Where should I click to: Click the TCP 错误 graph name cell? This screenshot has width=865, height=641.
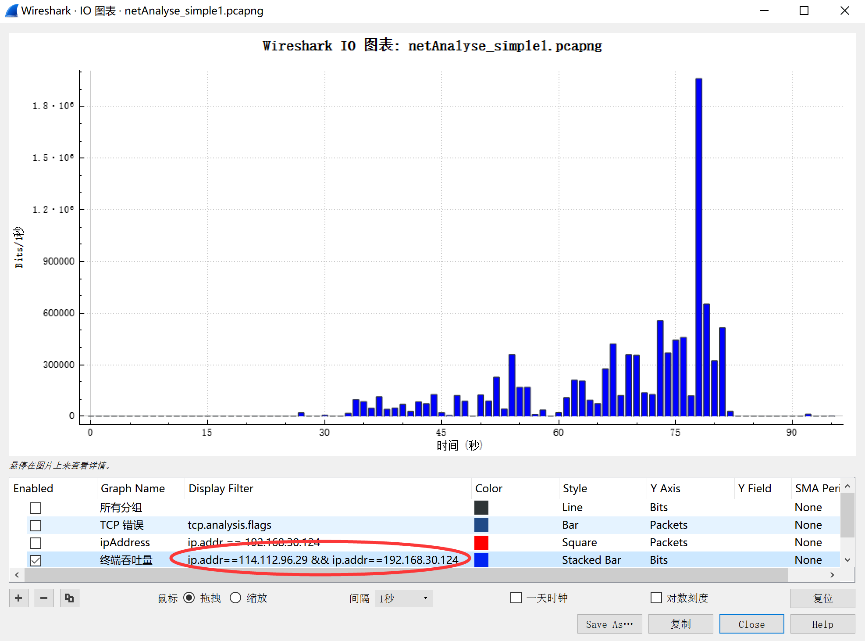click(x=122, y=525)
